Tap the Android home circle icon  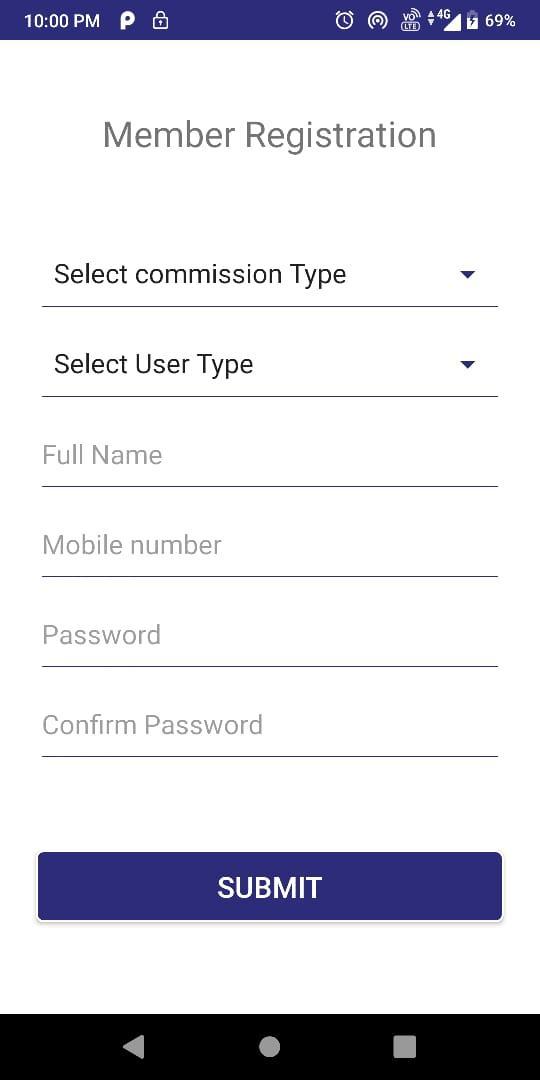click(269, 1046)
